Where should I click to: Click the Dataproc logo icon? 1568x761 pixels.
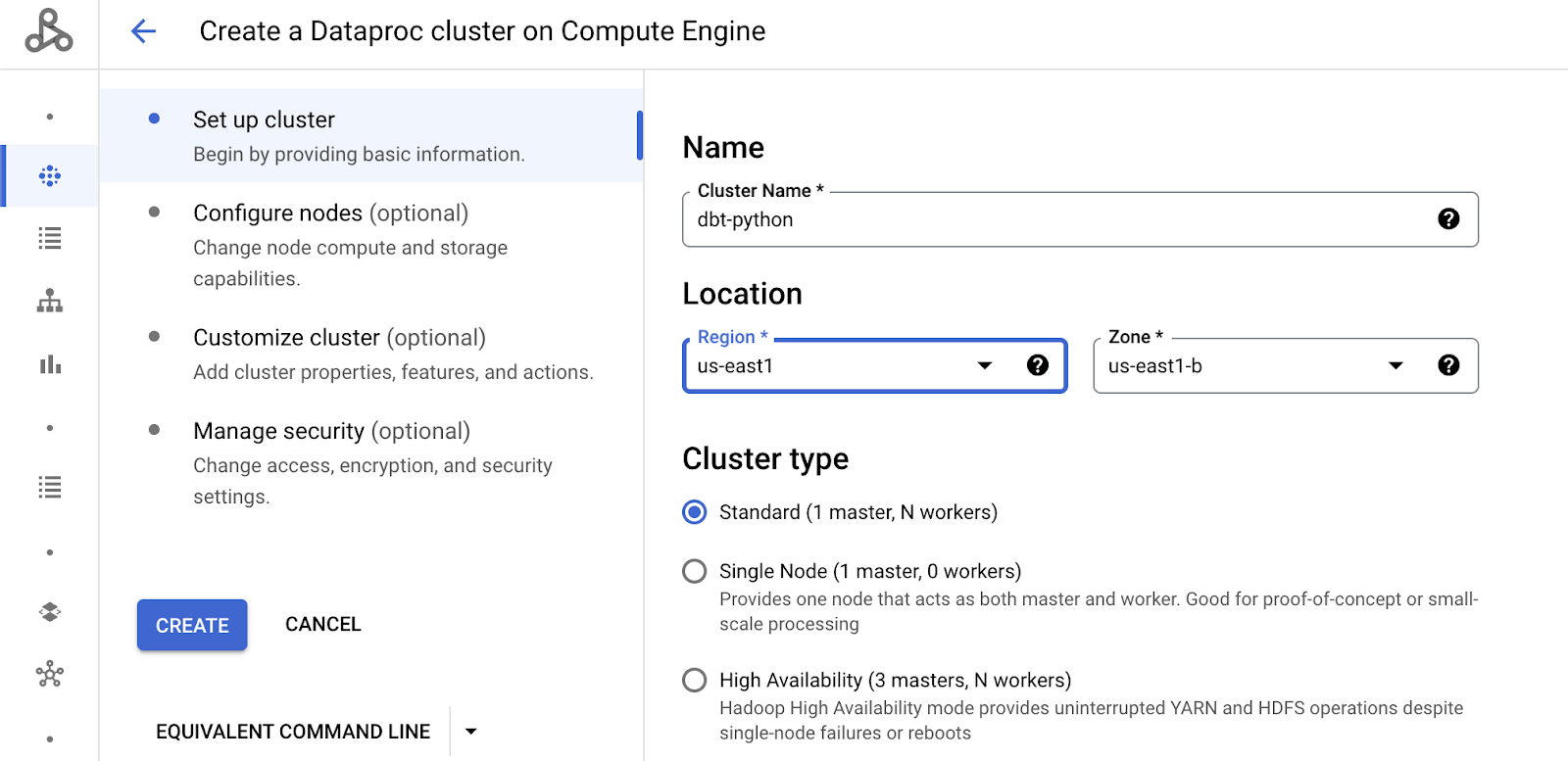(49, 31)
